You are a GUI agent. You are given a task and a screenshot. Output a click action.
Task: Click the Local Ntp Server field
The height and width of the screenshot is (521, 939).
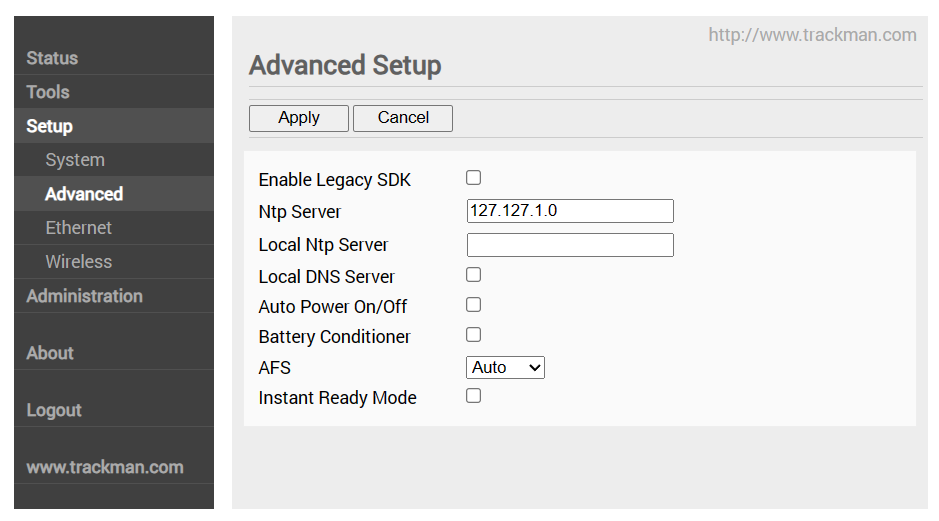click(x=570, y=245)
